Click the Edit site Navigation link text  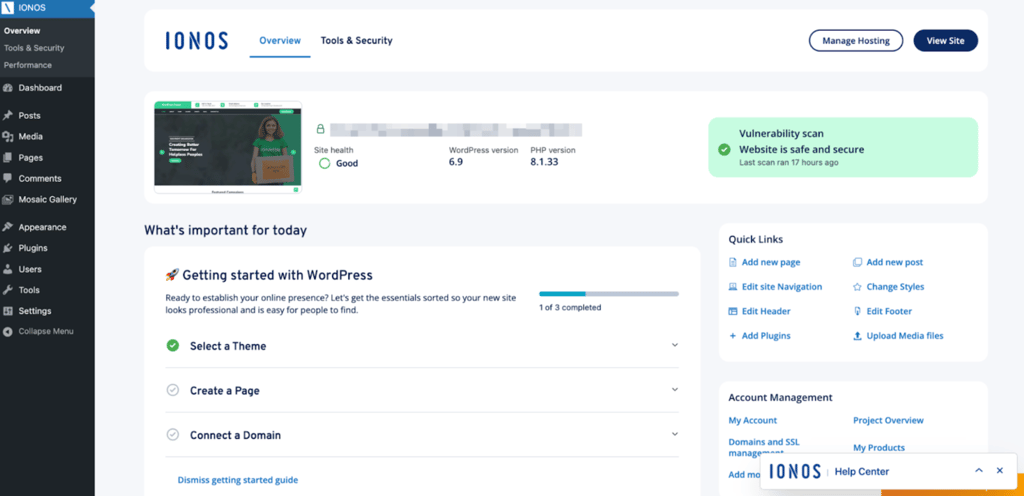(x=782, y=287)
